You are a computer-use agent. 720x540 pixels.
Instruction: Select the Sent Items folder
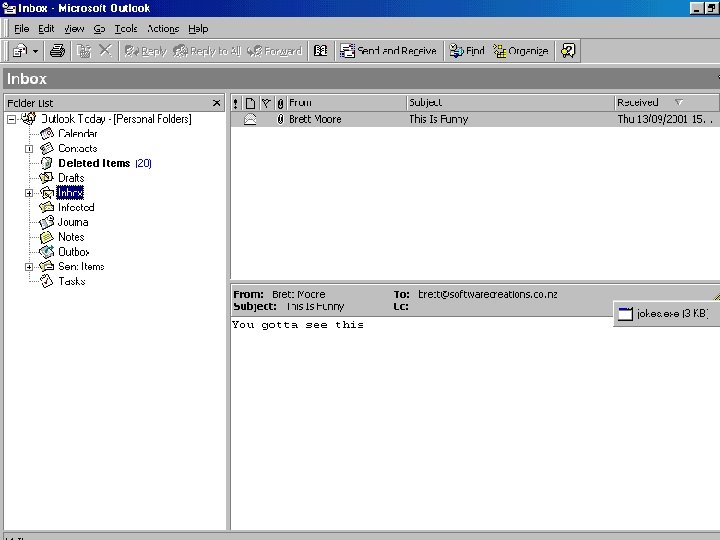point(81,266)
